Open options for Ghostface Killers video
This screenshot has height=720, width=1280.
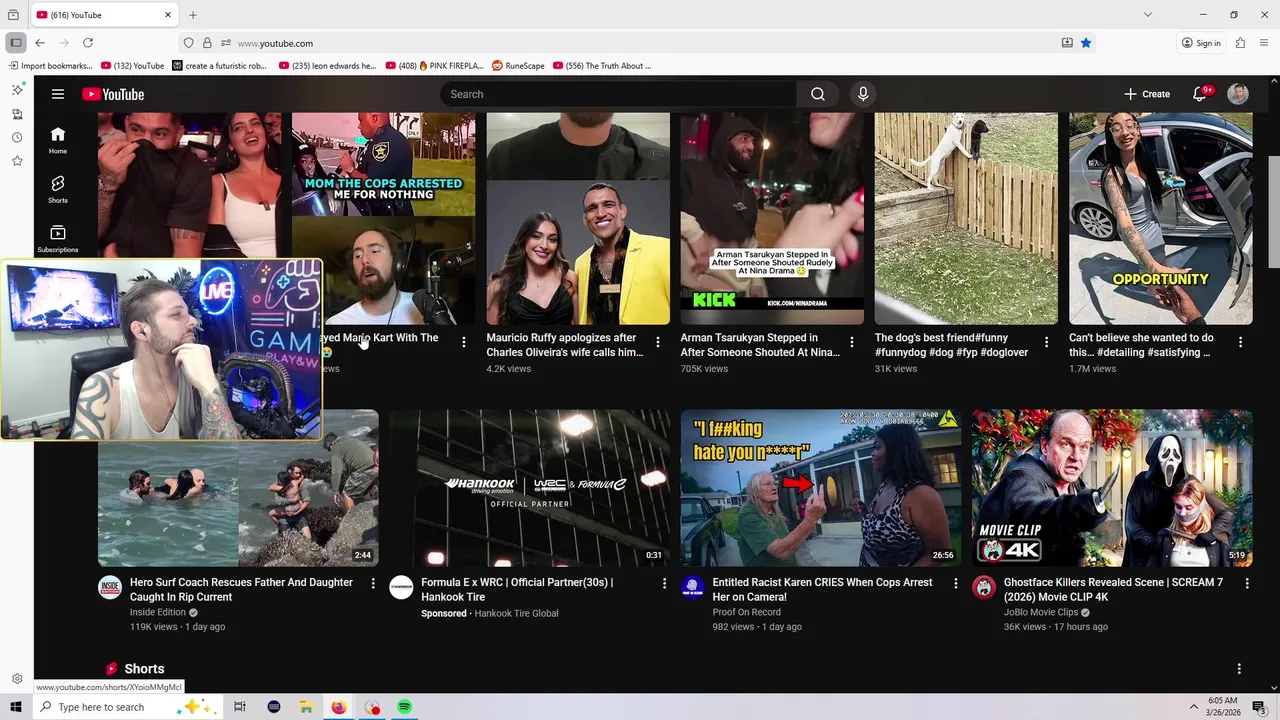tap(1247, 583)
